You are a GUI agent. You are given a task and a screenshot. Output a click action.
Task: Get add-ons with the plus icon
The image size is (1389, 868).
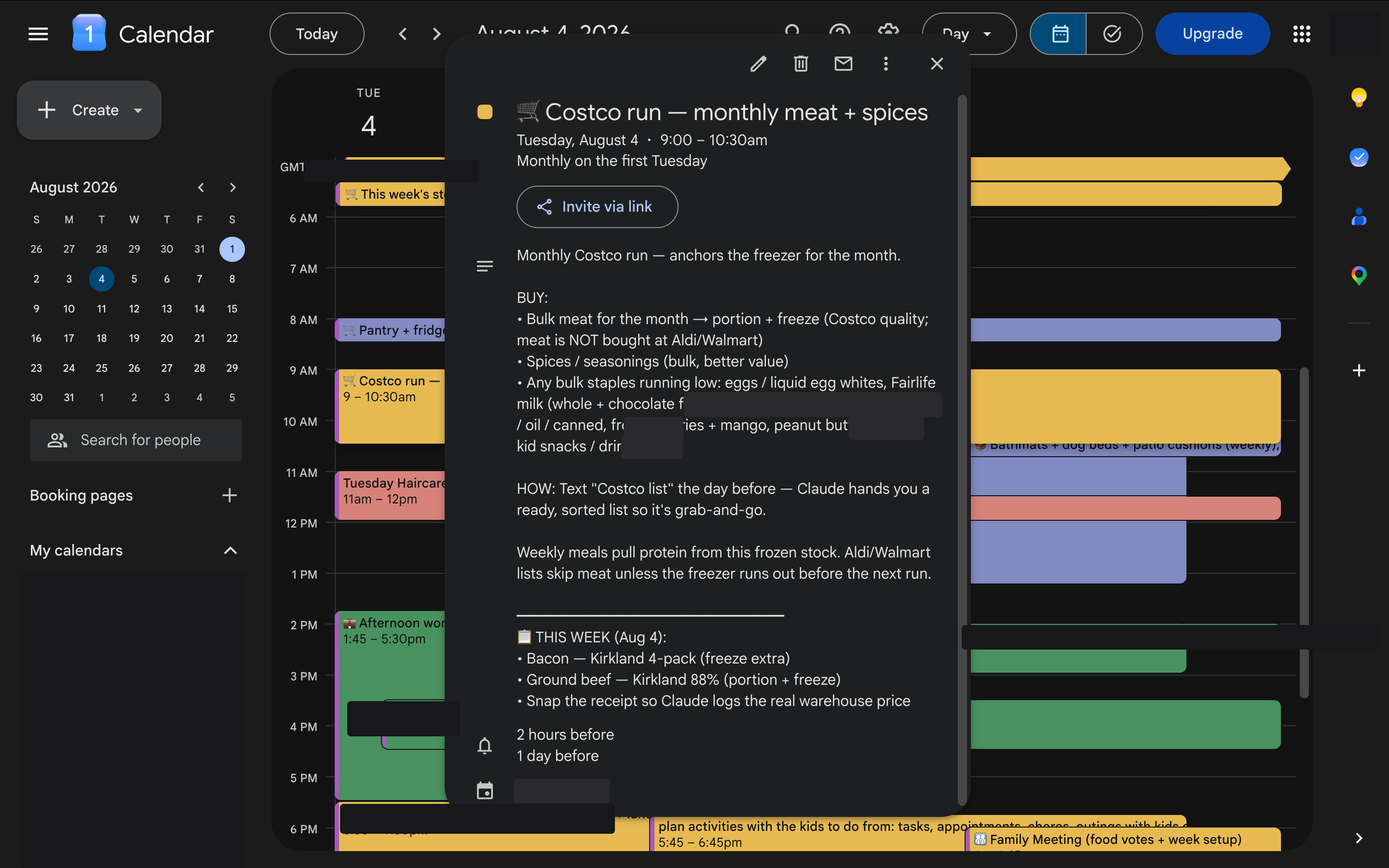1359,370
